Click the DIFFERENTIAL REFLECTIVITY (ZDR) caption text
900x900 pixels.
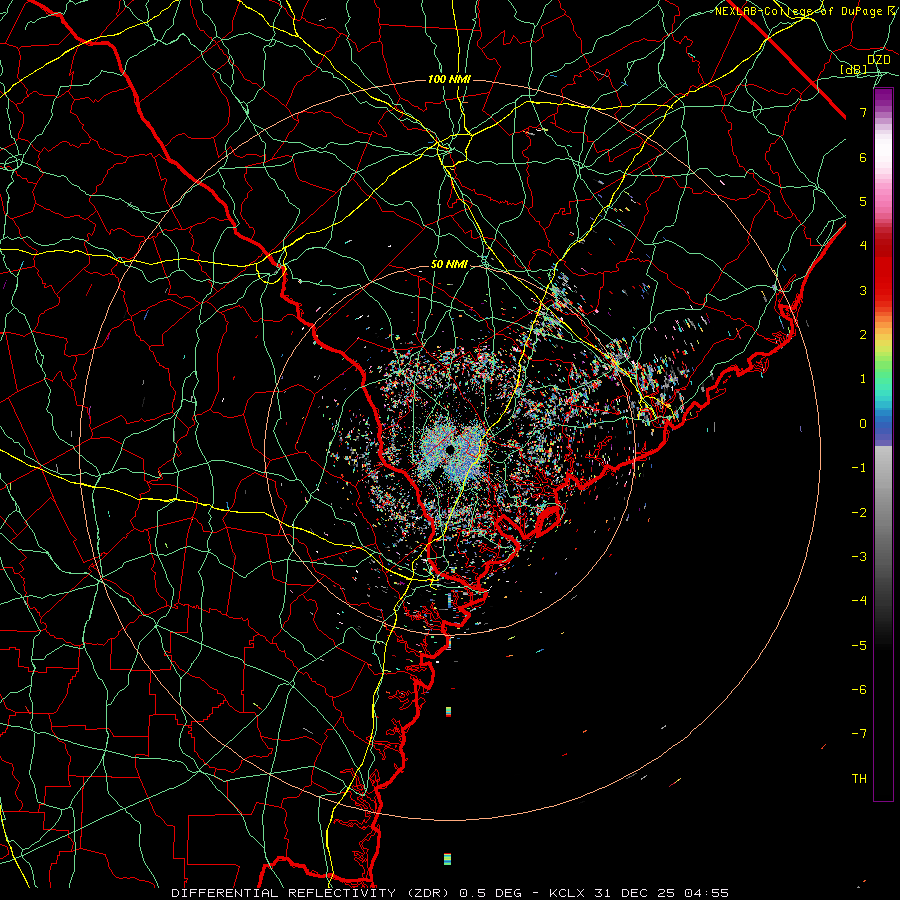(x=312, y=893)
